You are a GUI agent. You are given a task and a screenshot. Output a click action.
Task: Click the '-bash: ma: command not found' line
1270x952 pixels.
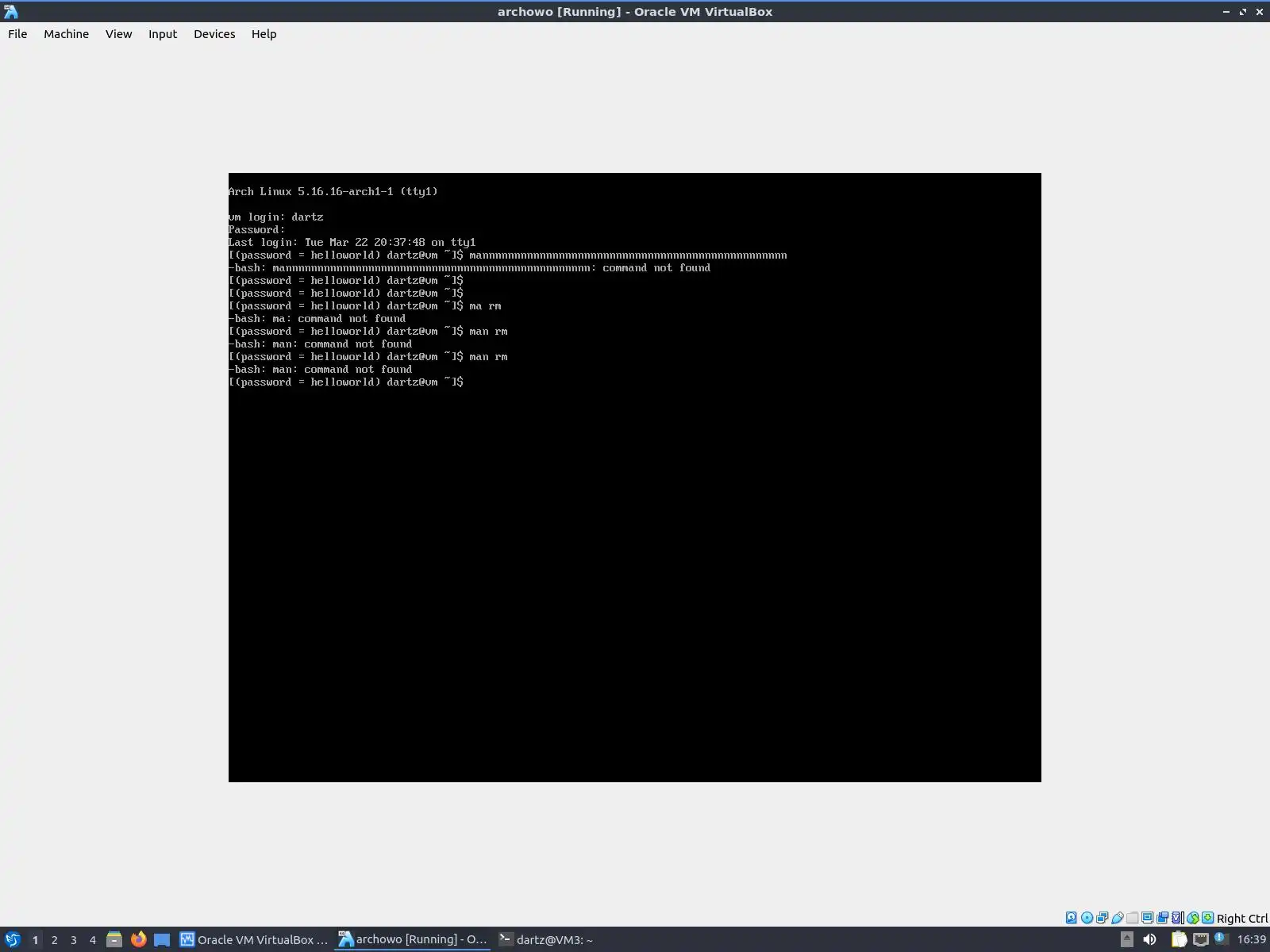coord(317,318)
